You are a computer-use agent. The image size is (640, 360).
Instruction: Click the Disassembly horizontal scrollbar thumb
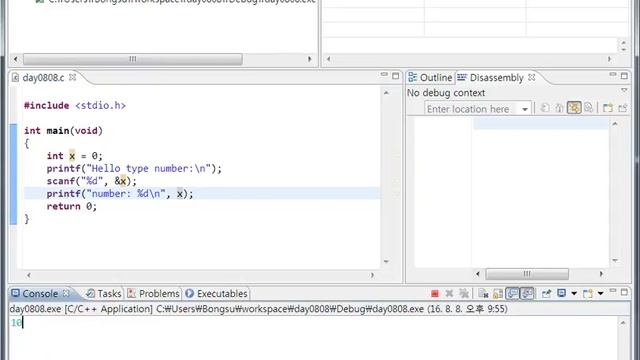point(527,273)
